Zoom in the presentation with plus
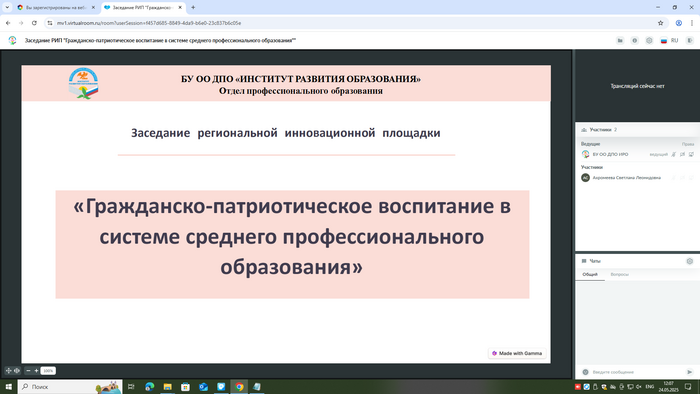The height and width of the screenshot is (394, 700). coord(36,370)
